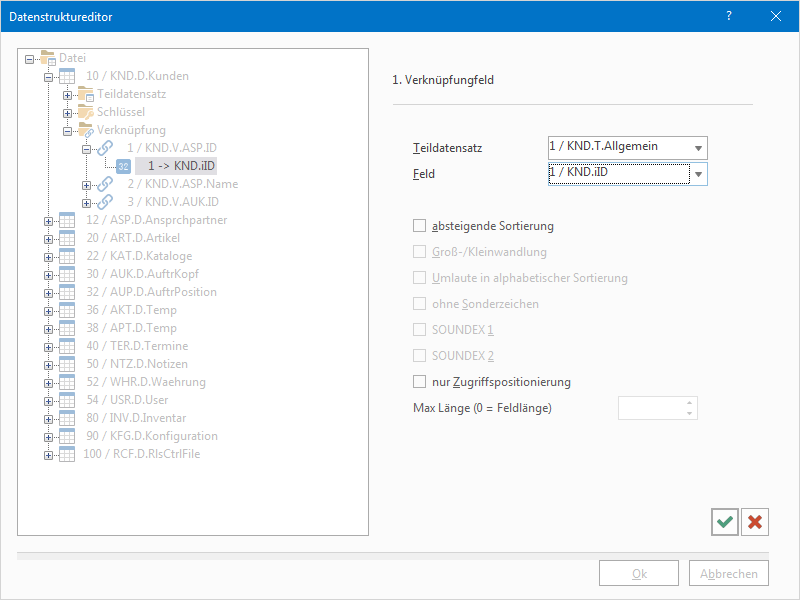Click the Schlüssel key folder icon
The height and width of the screenshot is (600, 800).
tap(87, 112)
